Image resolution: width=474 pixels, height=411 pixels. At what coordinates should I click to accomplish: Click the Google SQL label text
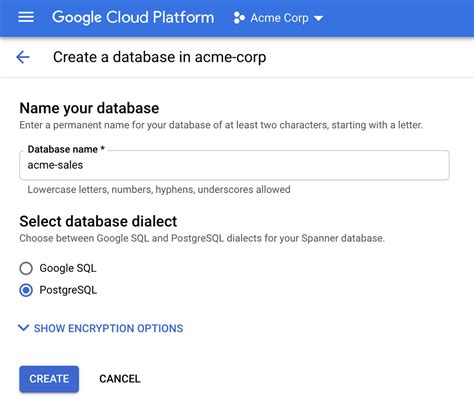(x=68, y=268)
